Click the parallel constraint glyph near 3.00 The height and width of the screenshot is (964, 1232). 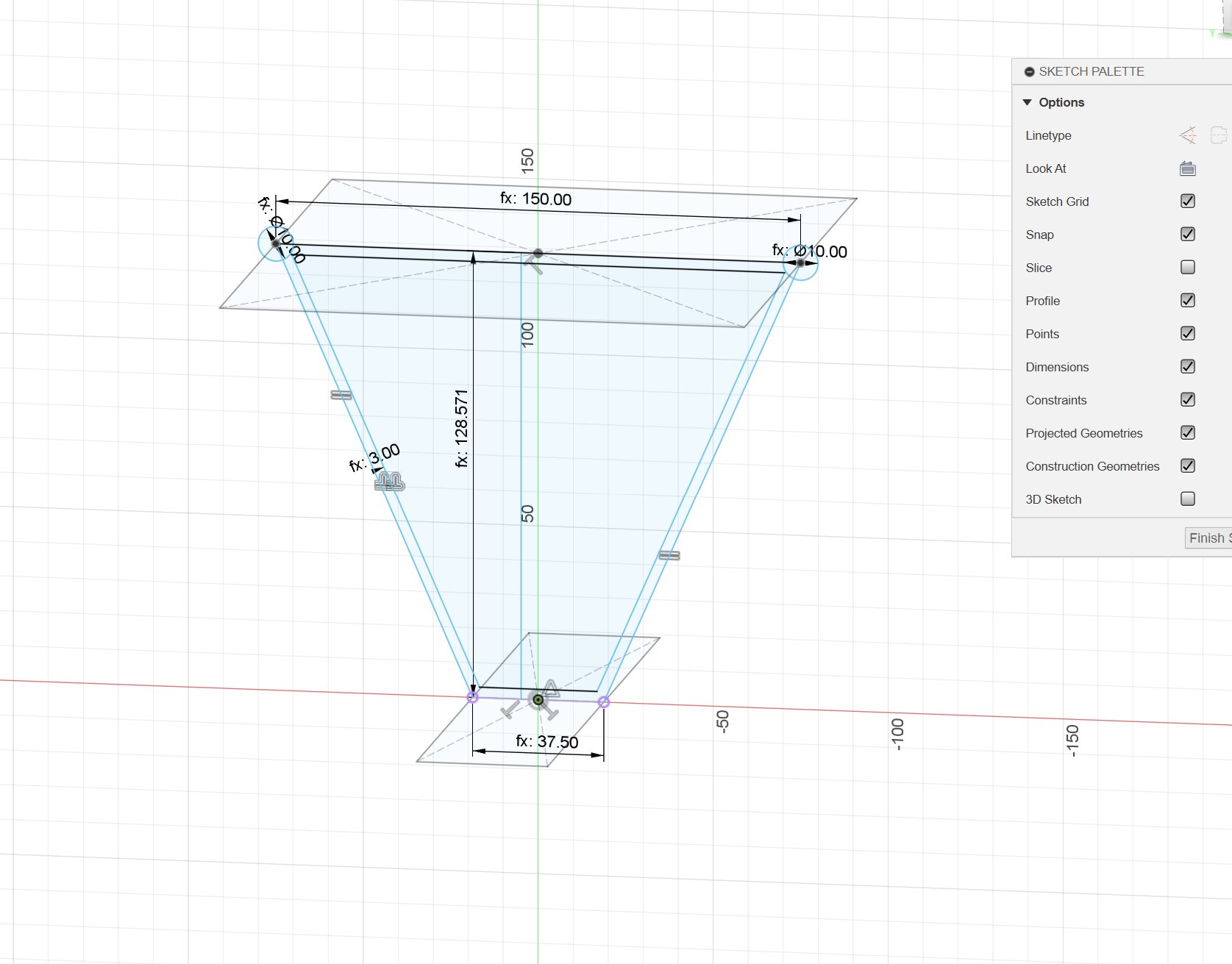point(390,482)
